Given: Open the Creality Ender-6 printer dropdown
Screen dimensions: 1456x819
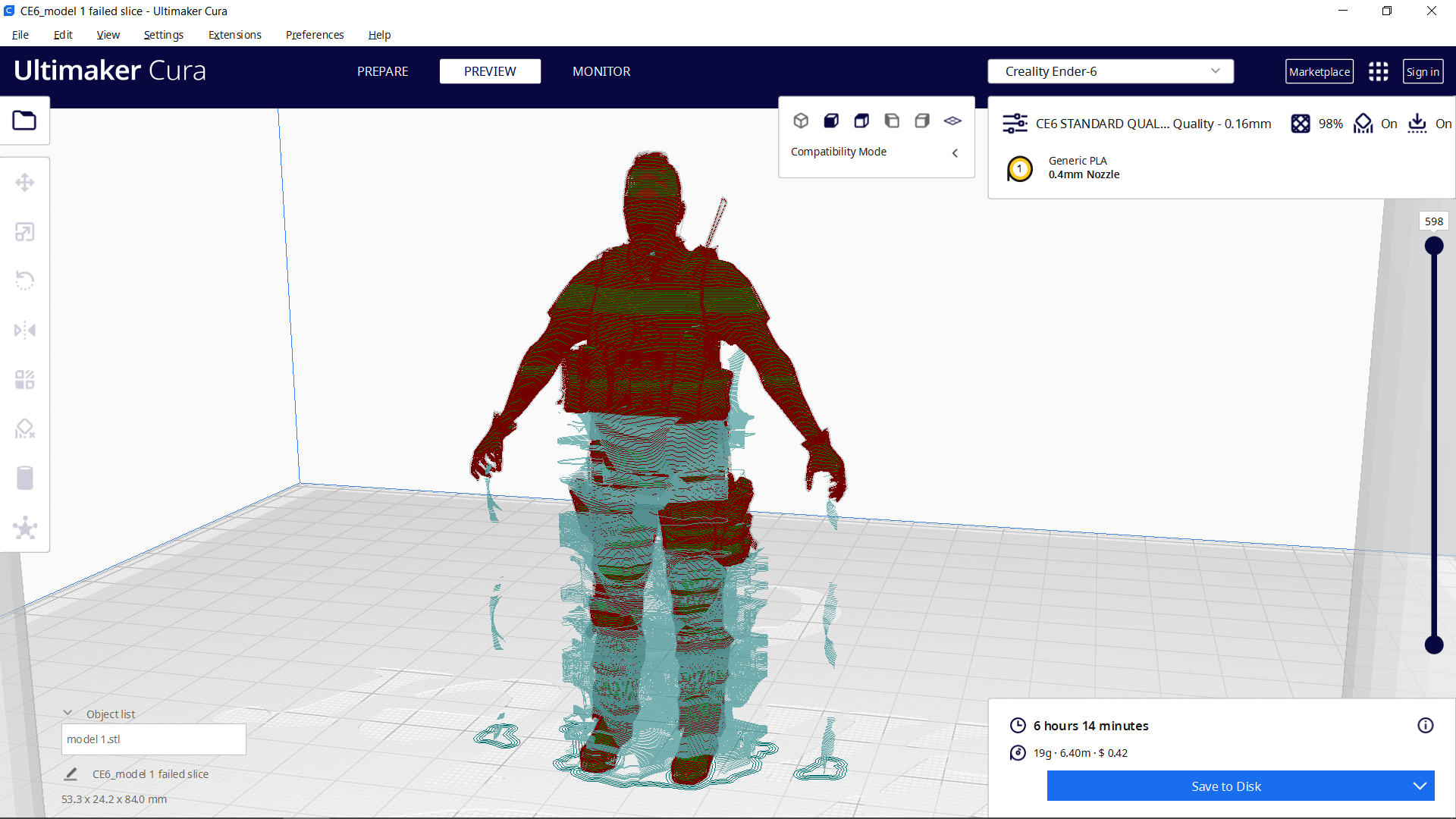Looking at the screenshot, I should point(1109,71).
